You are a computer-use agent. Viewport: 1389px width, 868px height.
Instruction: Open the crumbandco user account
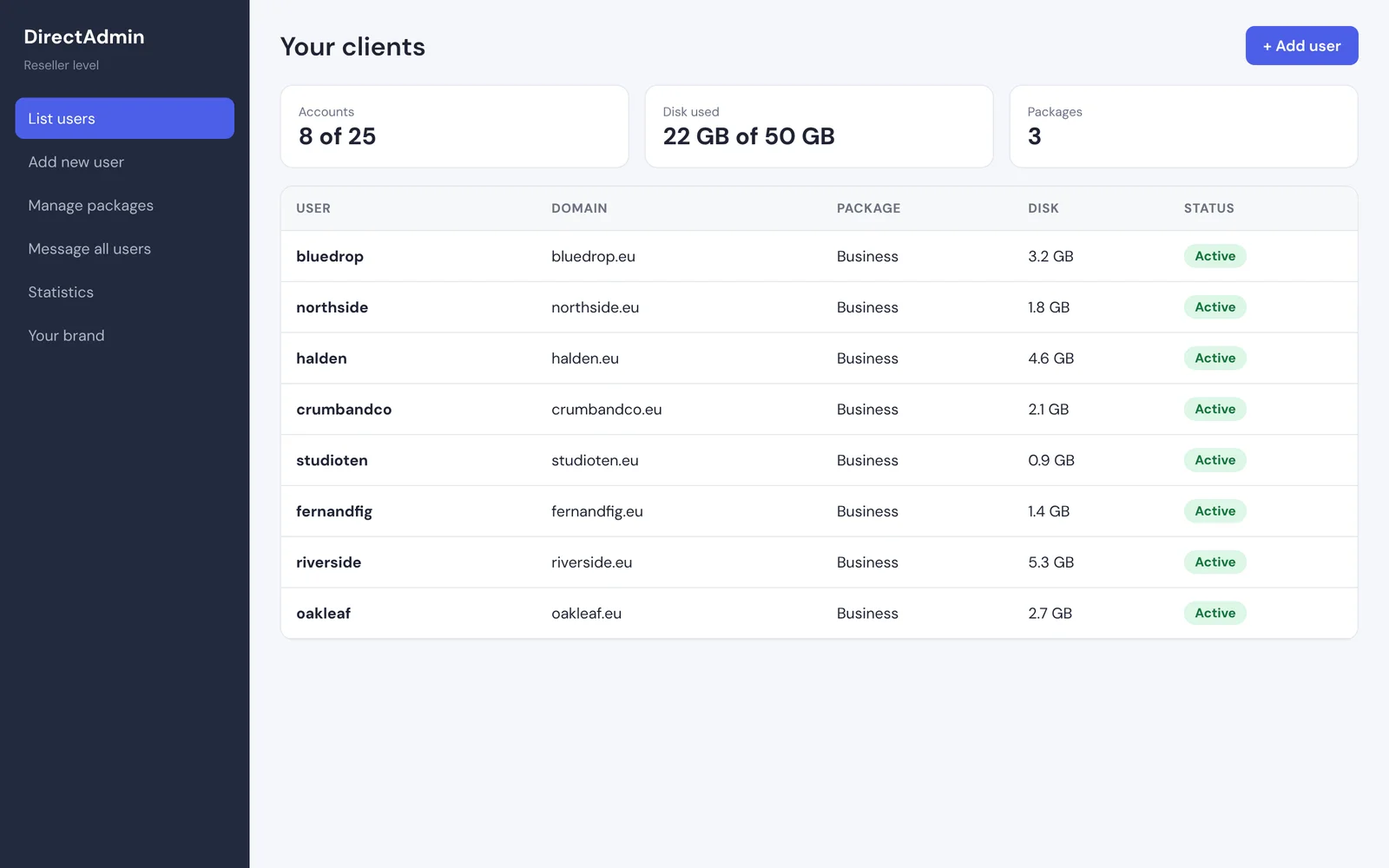click(344, 410)
